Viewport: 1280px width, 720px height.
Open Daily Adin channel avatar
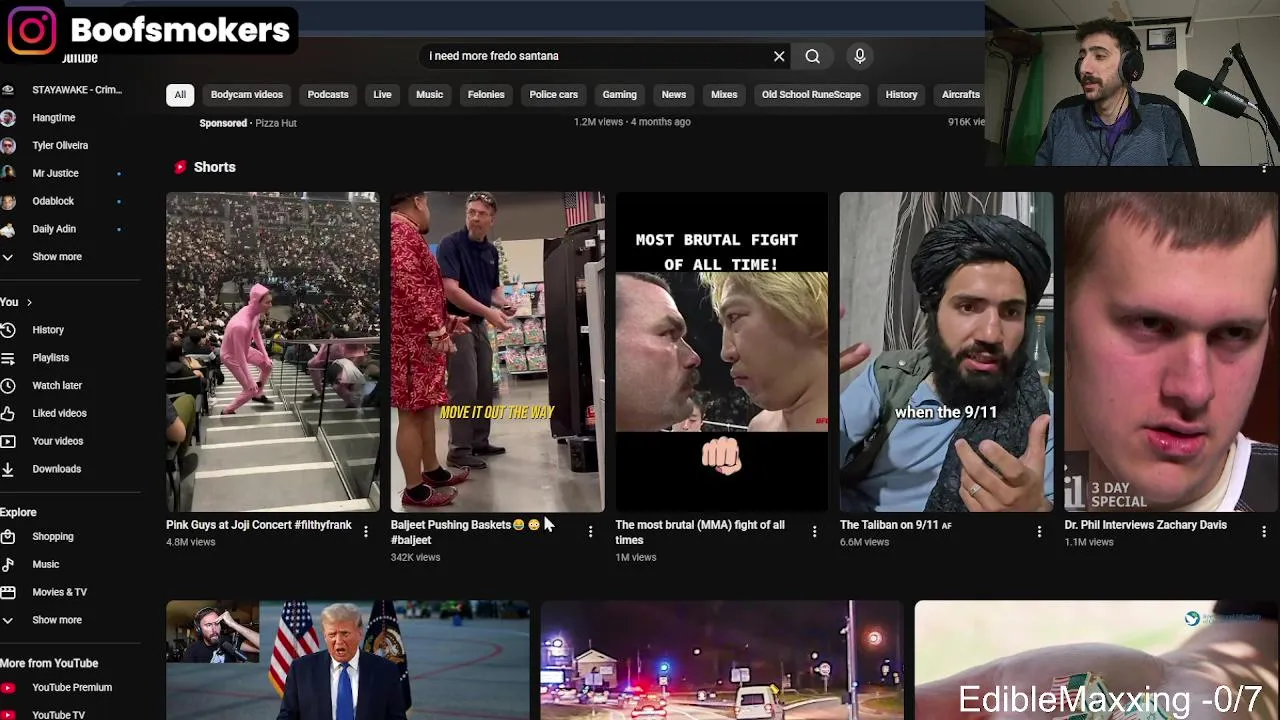(x=8, y=229)
